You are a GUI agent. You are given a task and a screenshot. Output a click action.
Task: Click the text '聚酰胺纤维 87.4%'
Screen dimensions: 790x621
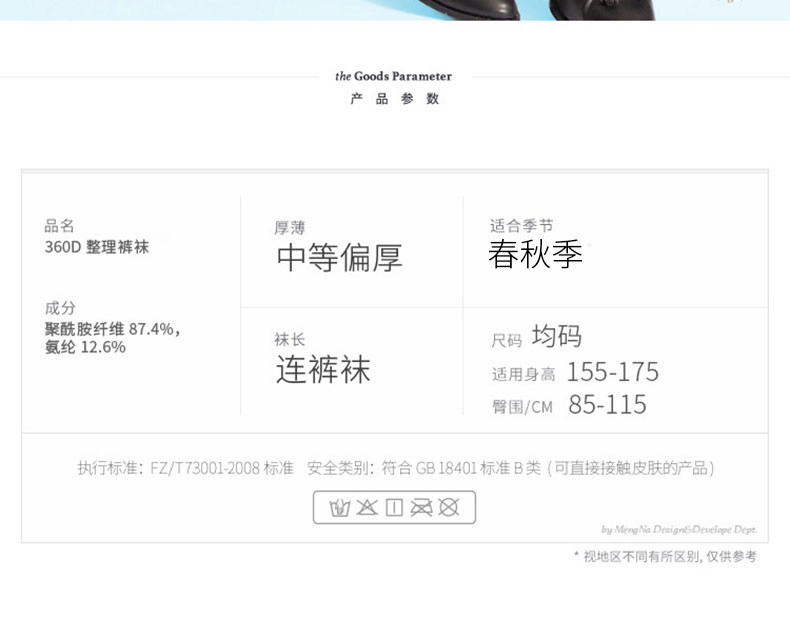(x=109, y=329)
